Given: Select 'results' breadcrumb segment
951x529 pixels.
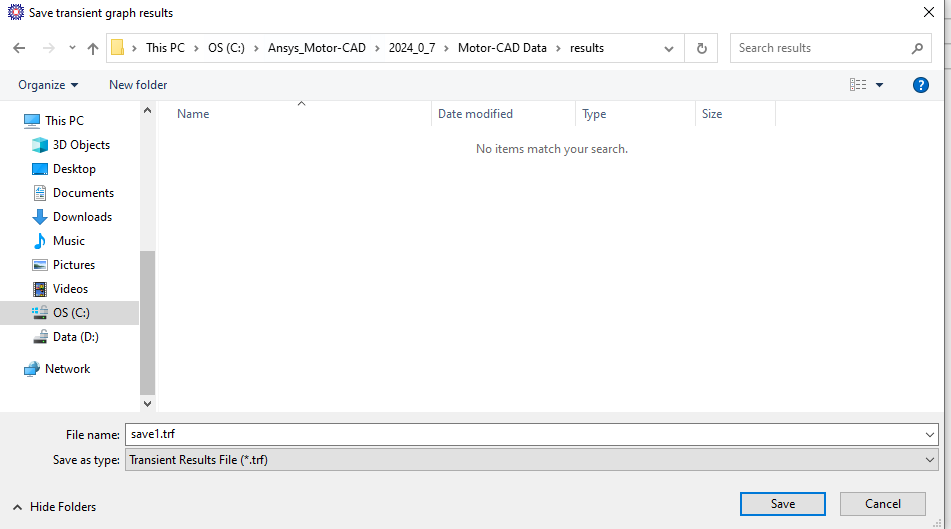Looking at the screenshot, I should [586, 48].
